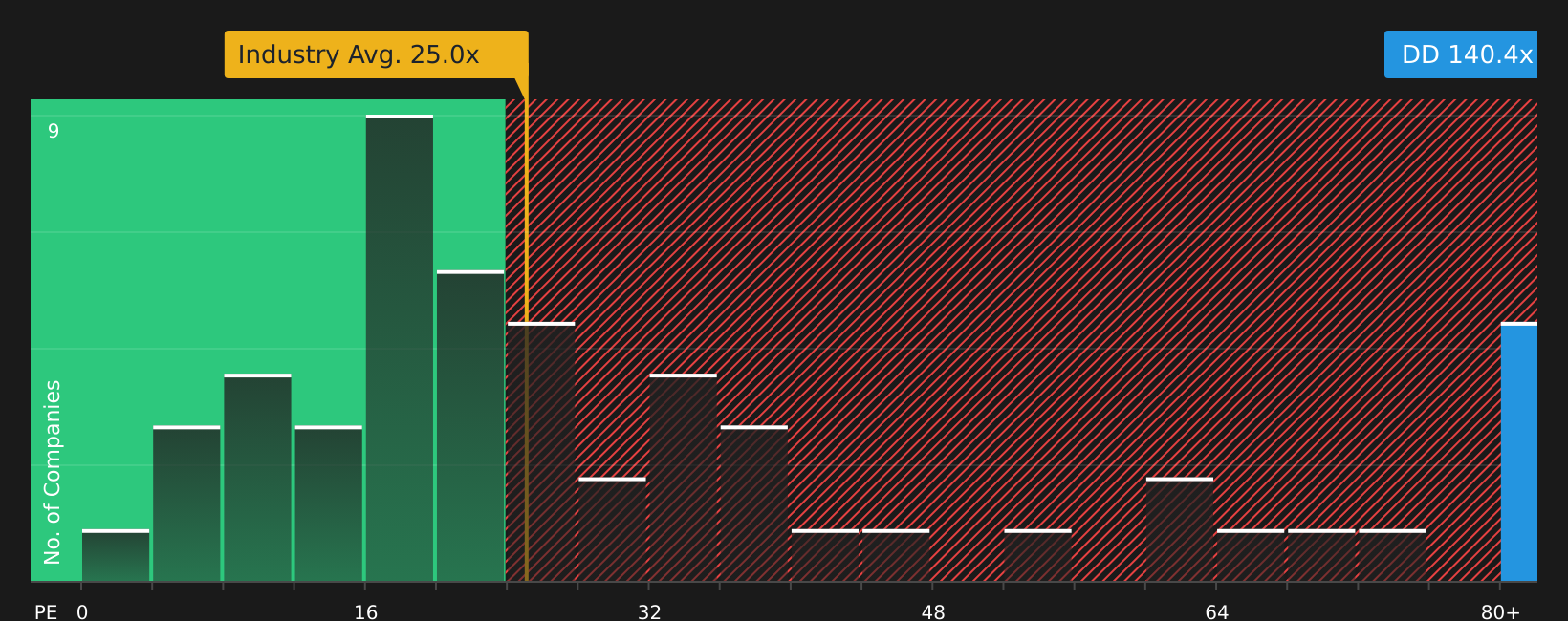Screen dimensions: 1568x621
Task: Select the short bar for PE 68 to 72
Action: click(1321, 555)
